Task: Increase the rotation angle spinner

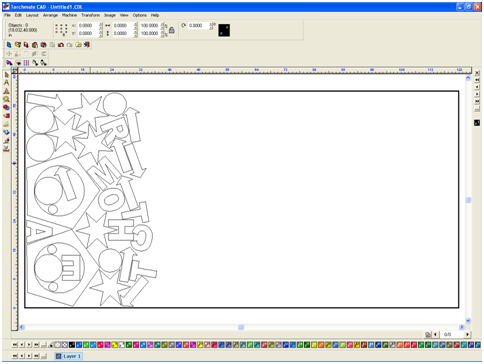Action: (211, 24)
